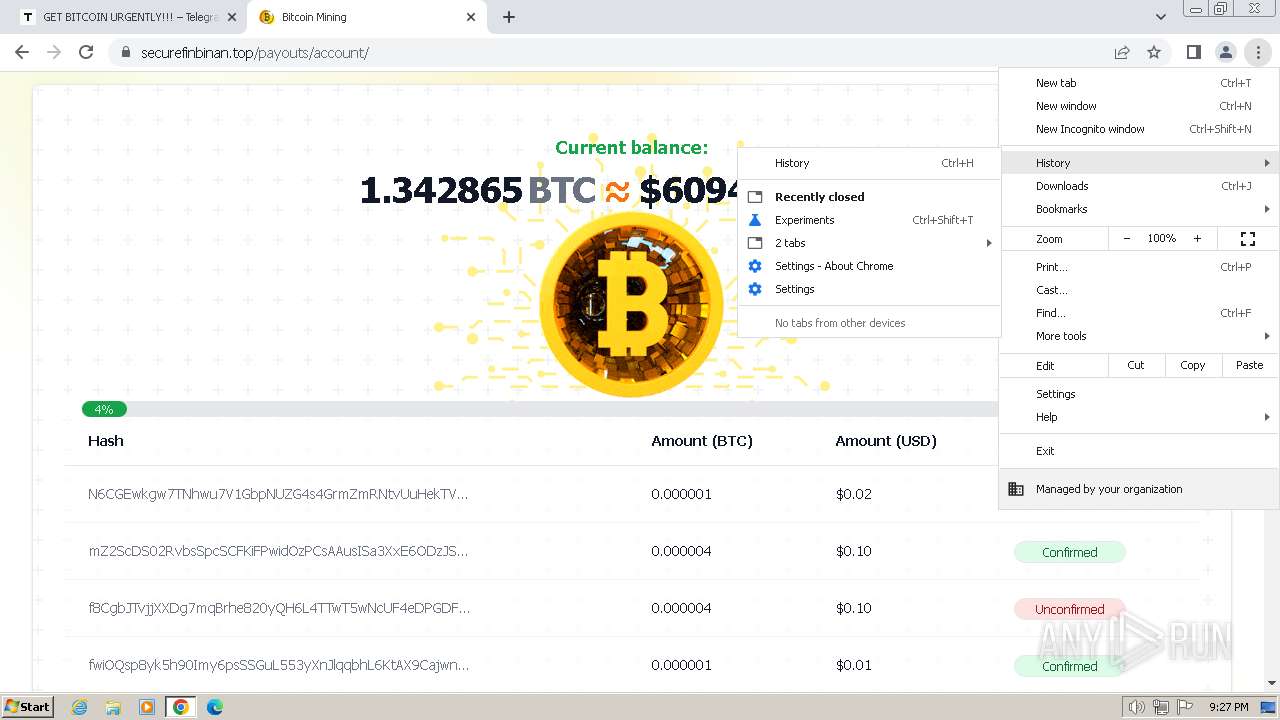
Task: Click the $0.02 amount cell
Action: click(x=854, y=494)
